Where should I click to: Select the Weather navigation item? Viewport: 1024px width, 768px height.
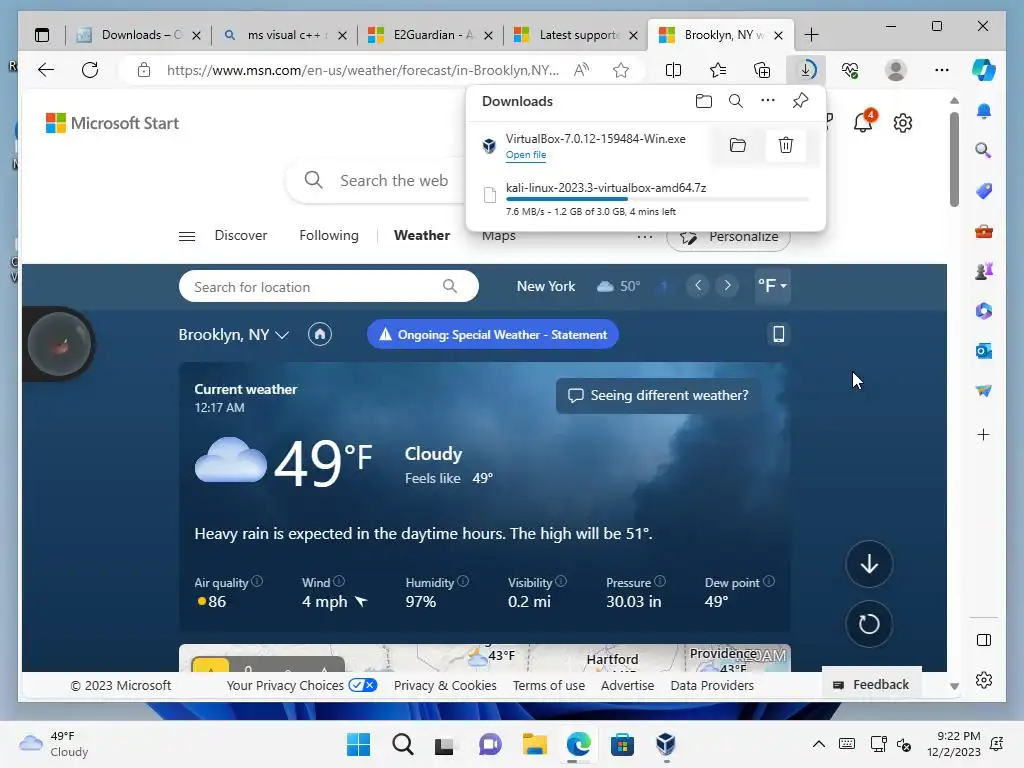422,235
